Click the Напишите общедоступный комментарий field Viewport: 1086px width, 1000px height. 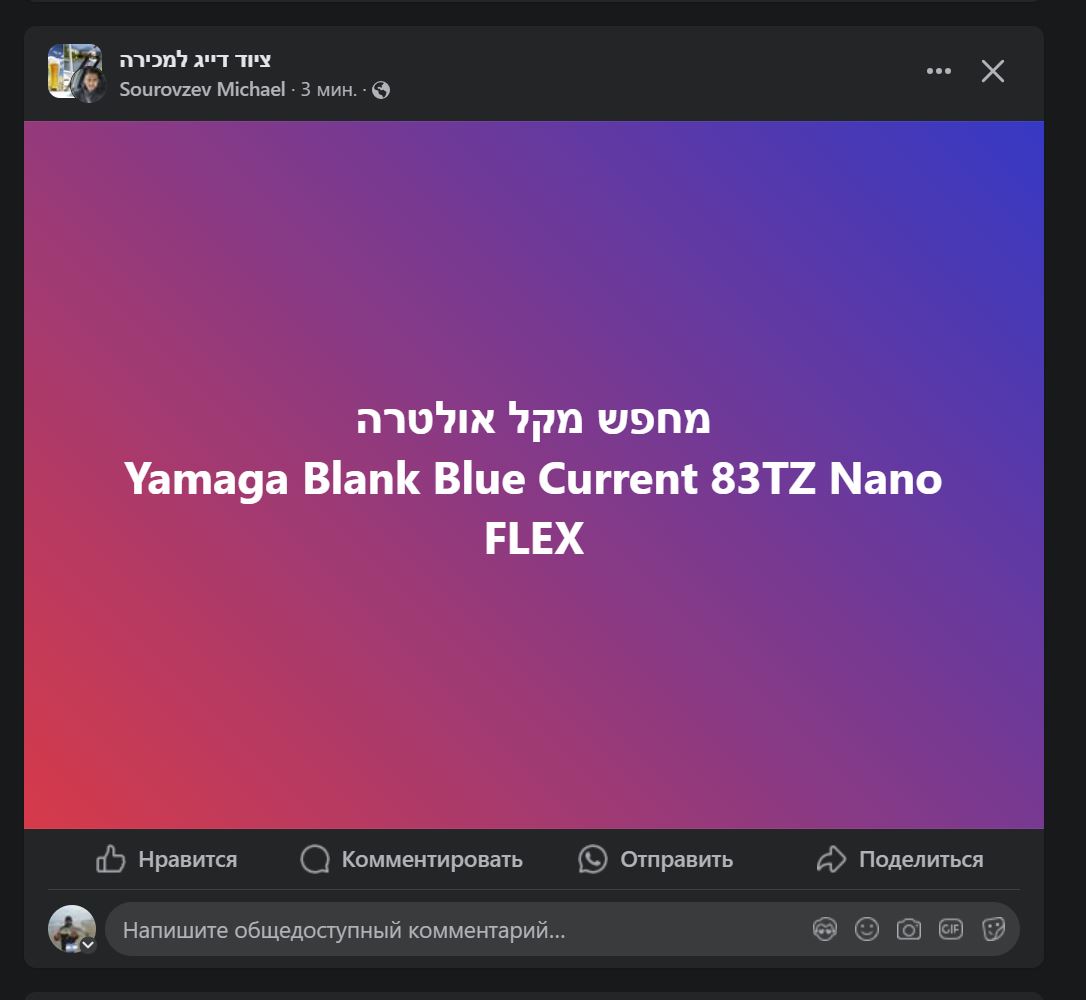[457, 929]
